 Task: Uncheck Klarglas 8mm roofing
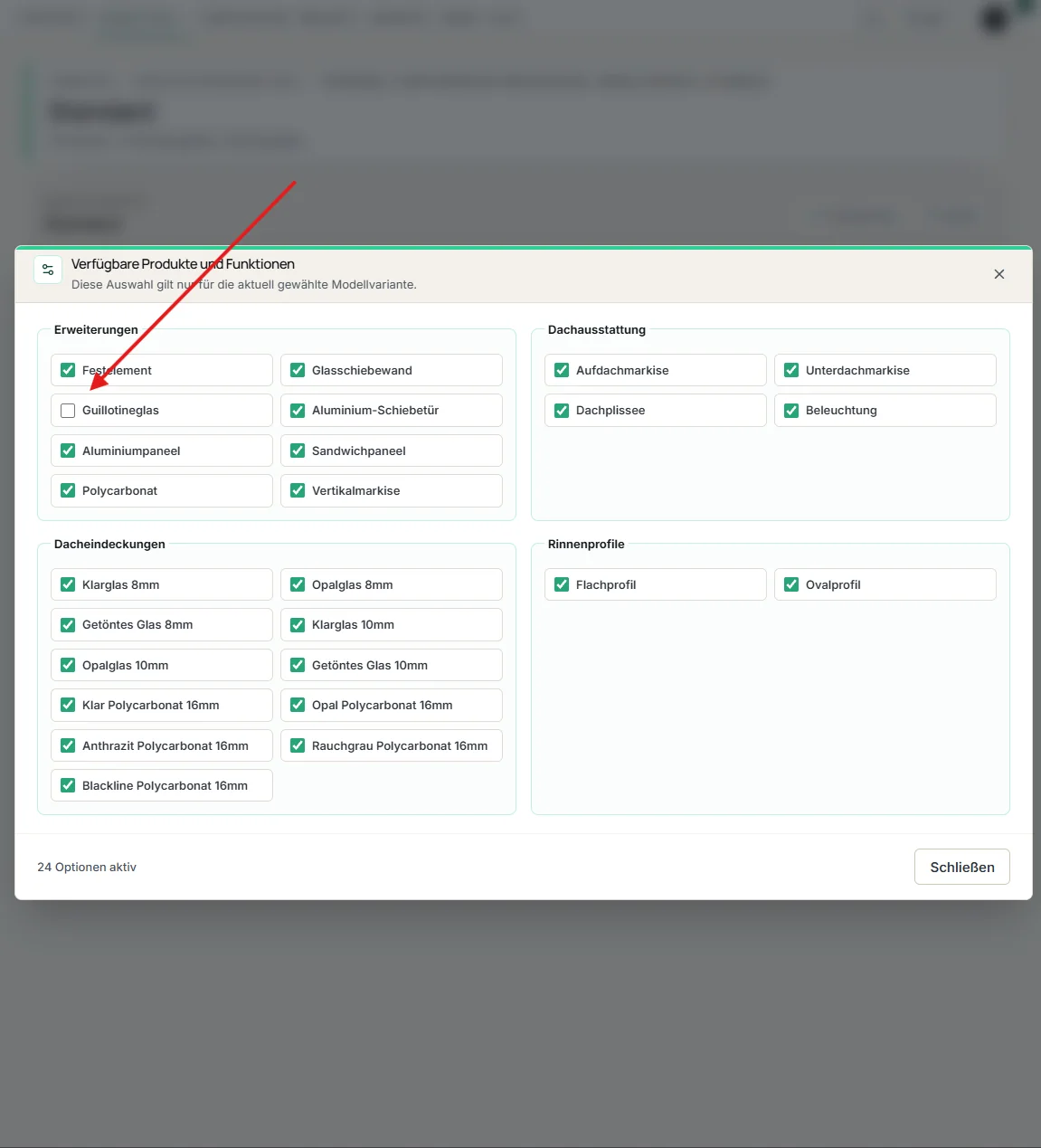point(68,584)
